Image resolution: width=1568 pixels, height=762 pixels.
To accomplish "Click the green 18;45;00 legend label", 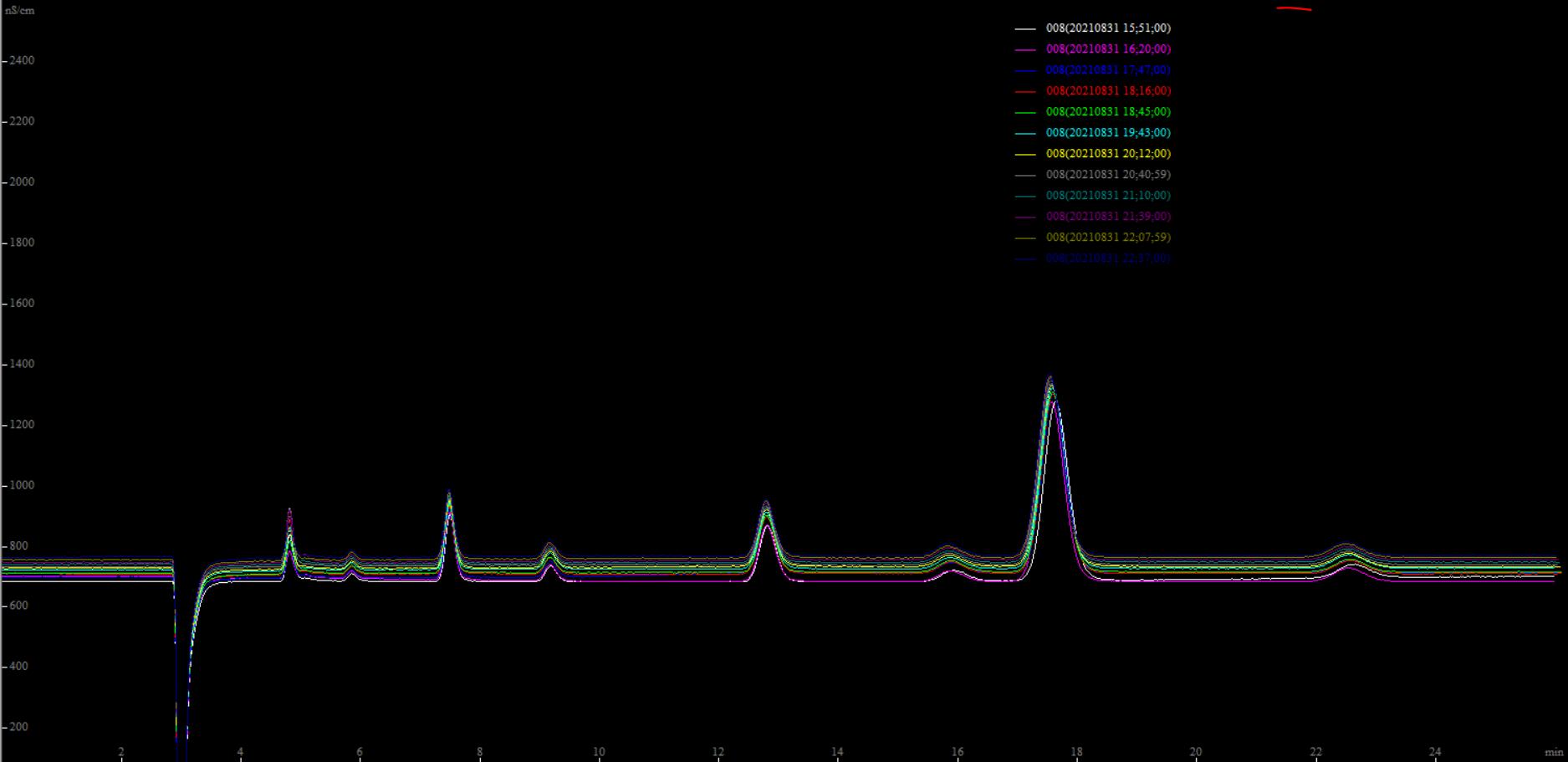I will [x=1107, y=112].
